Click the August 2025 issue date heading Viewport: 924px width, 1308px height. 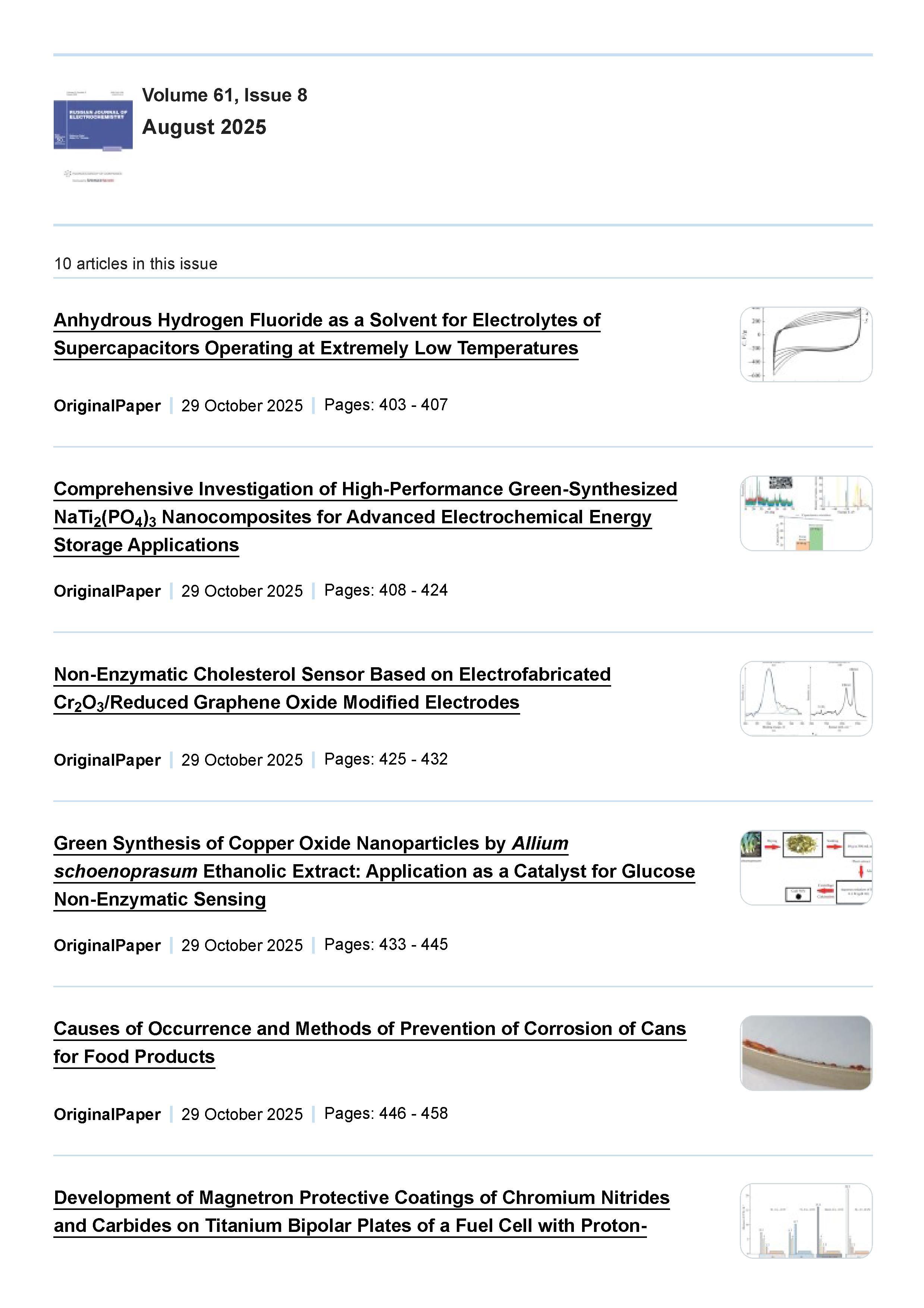204,127
